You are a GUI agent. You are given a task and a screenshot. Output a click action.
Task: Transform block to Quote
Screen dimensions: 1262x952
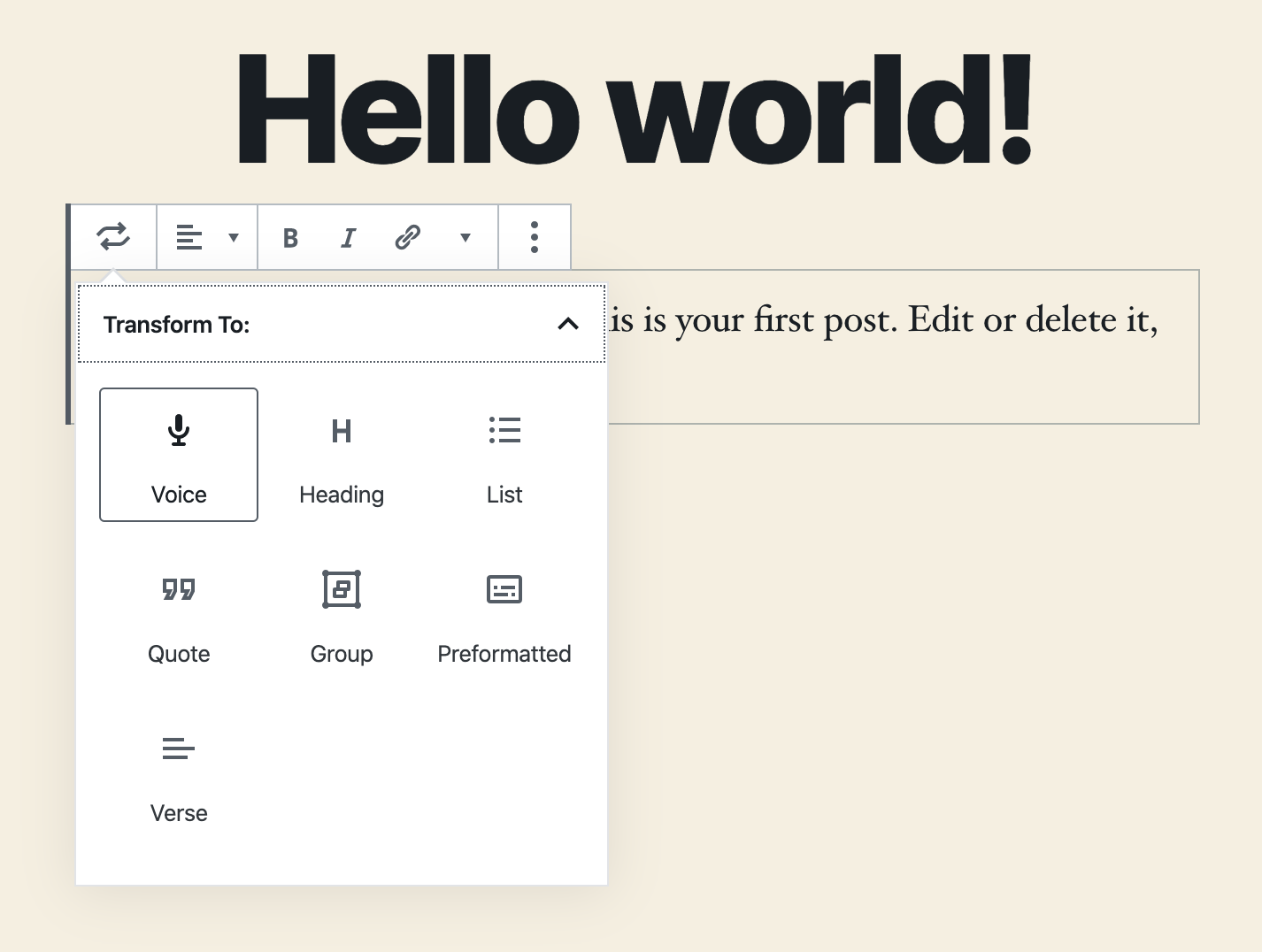[x=179, y=614]
